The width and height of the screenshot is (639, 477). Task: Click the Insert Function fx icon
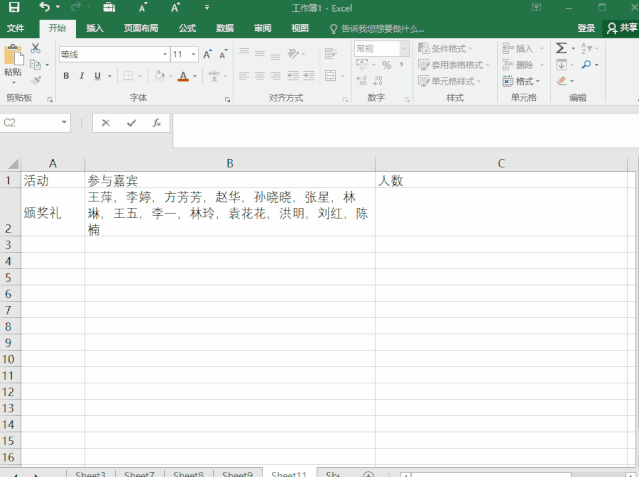tap(156, 123)
